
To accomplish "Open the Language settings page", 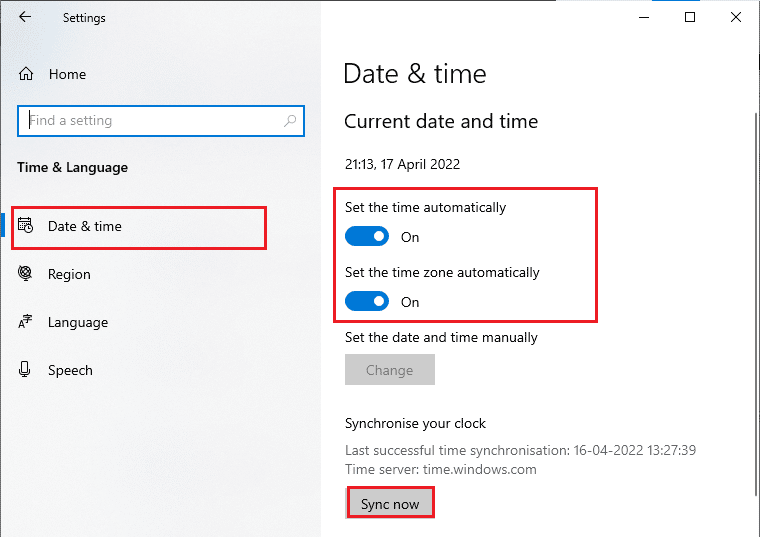I will pyautogui.click(x=78, y=322).
